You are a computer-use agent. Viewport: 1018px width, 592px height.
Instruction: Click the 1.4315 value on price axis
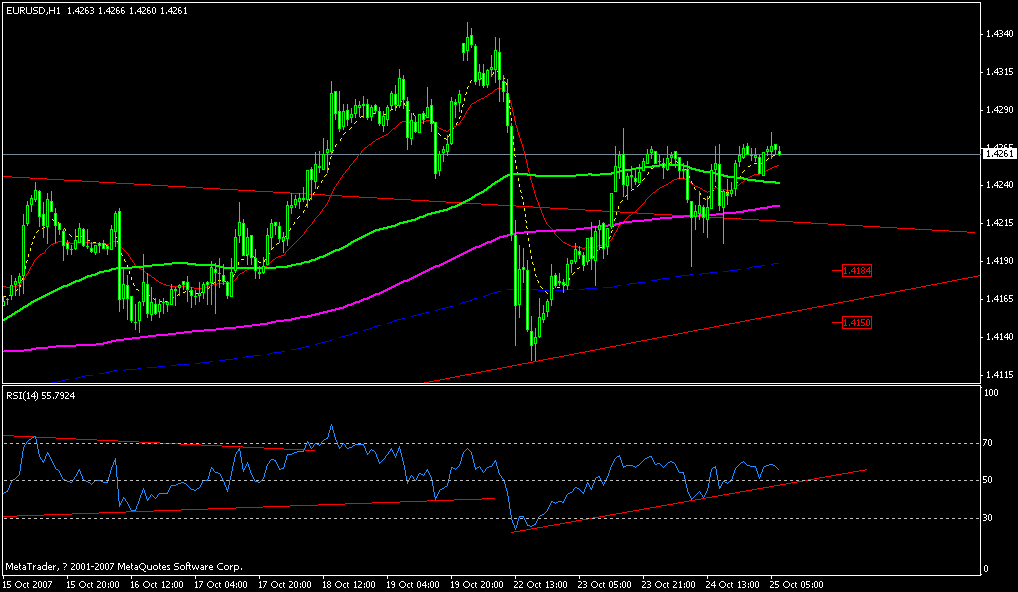click(x=998, y=71)
